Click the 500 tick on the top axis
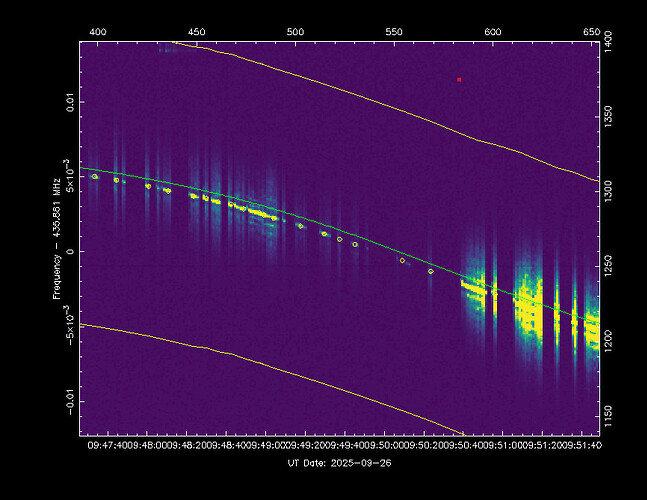 [x=295, y=33]
